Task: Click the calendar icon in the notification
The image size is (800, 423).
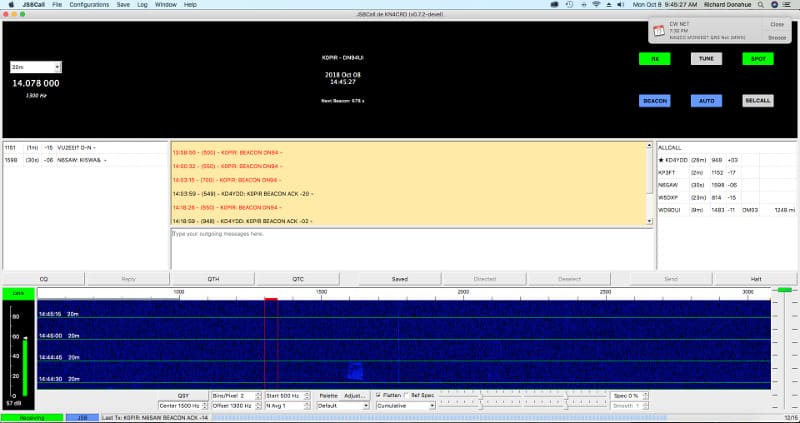Action: (659, 31)
